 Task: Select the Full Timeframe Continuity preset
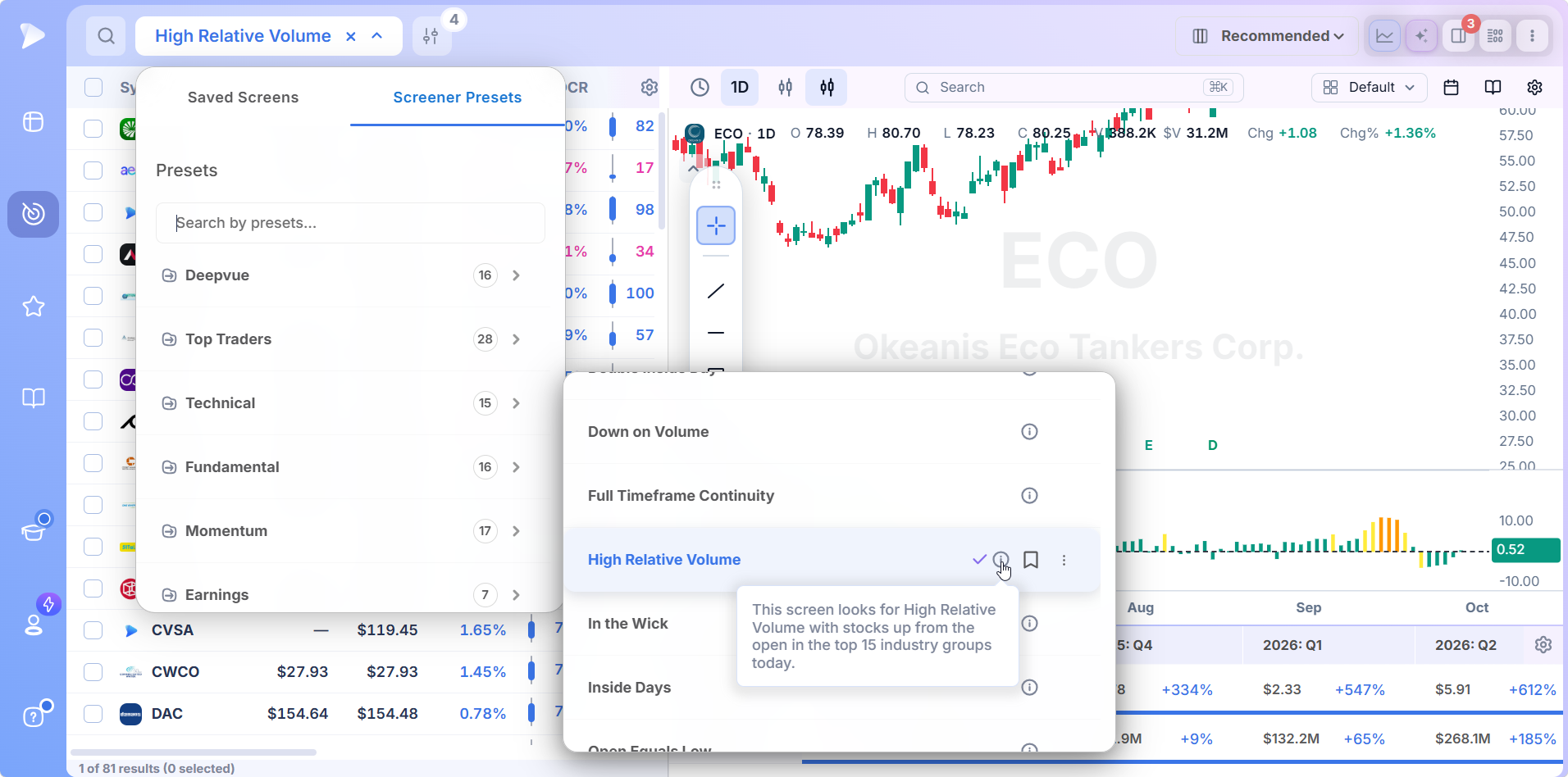[681, 496]
